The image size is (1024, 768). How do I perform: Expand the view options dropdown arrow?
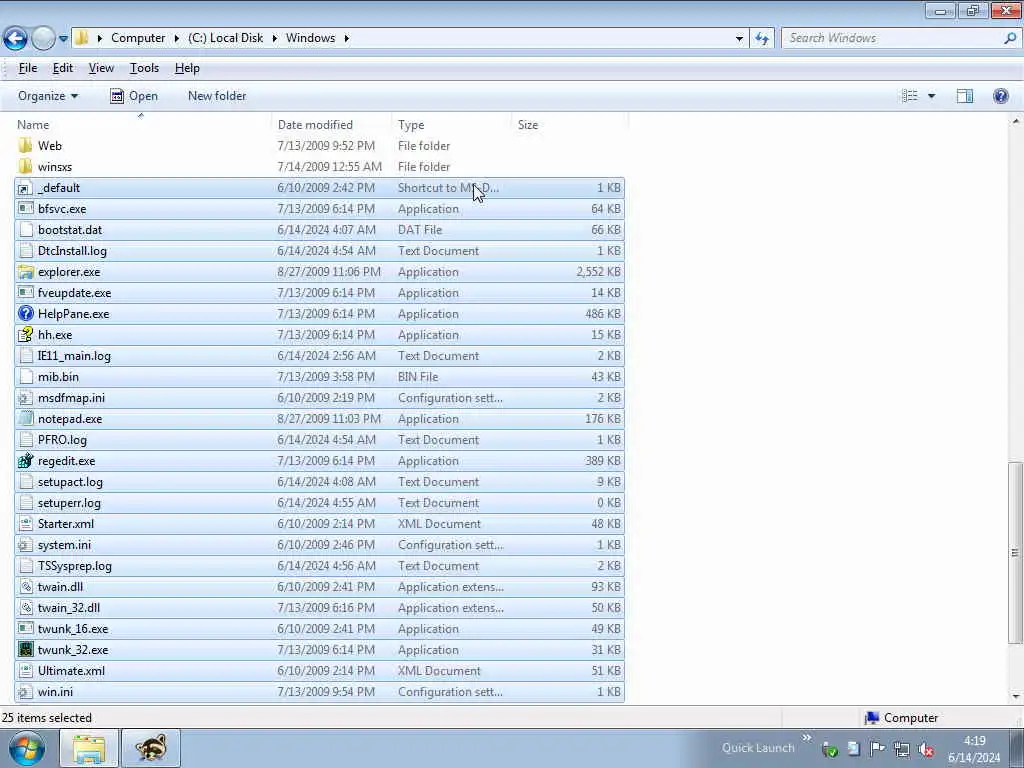pyautogui.click(x=931, y=96)
